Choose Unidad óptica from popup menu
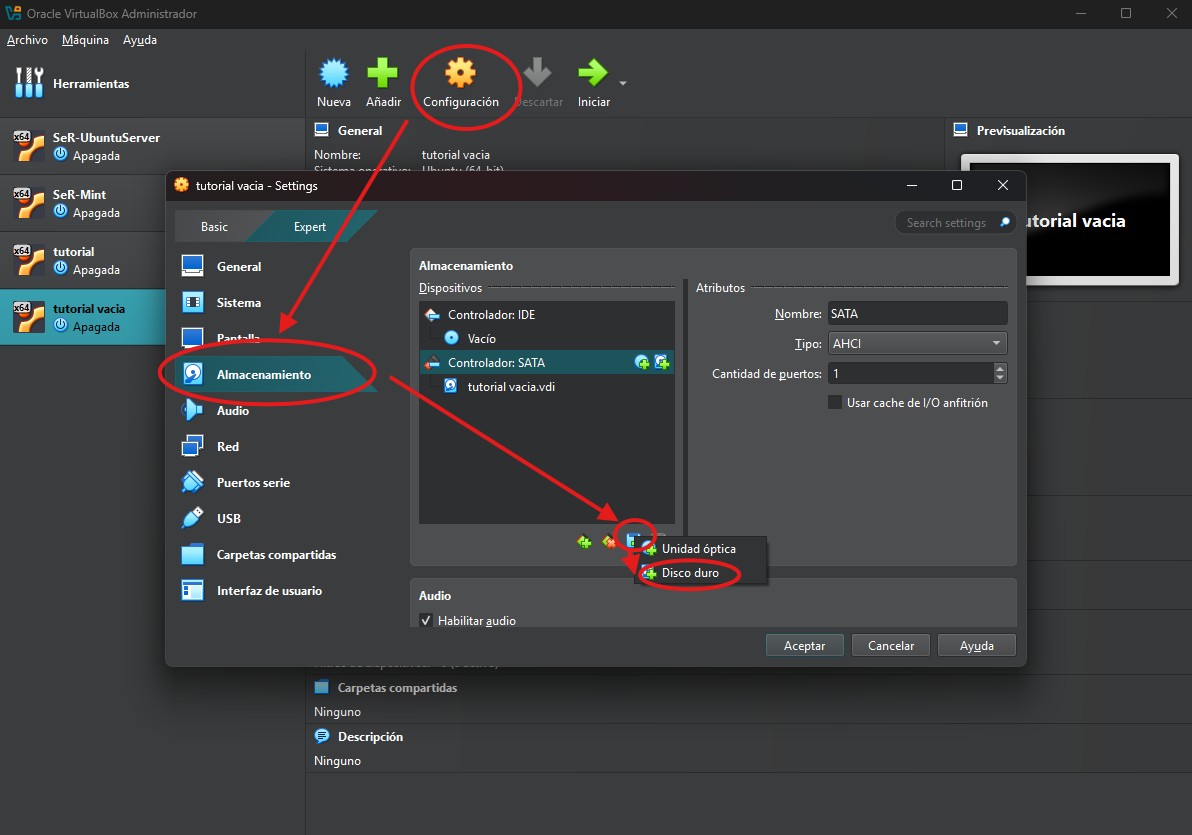The image size is (1192, 835). tap(700, 549)
